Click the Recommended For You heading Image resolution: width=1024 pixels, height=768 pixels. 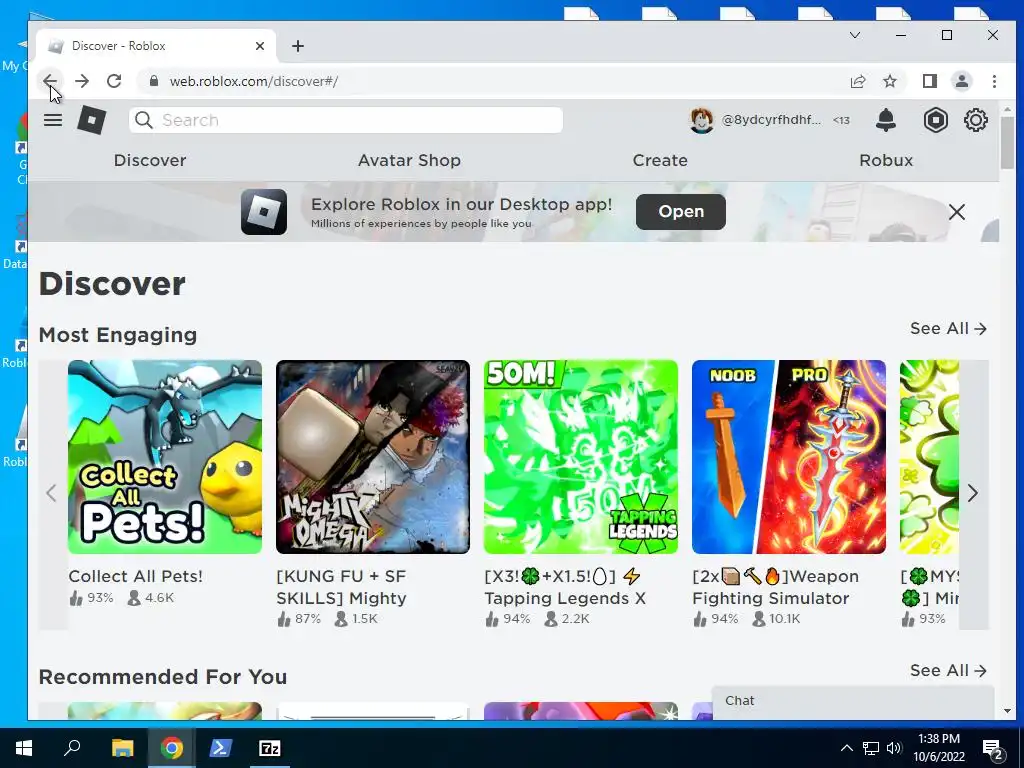pos(163,677)
